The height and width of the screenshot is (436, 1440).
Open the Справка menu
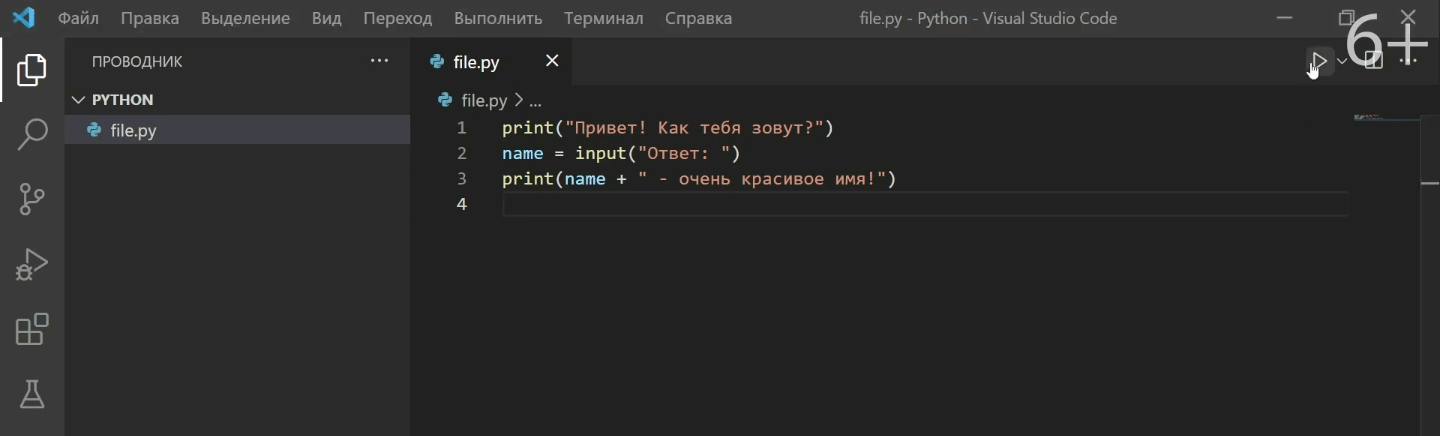[x=698, y=18]
